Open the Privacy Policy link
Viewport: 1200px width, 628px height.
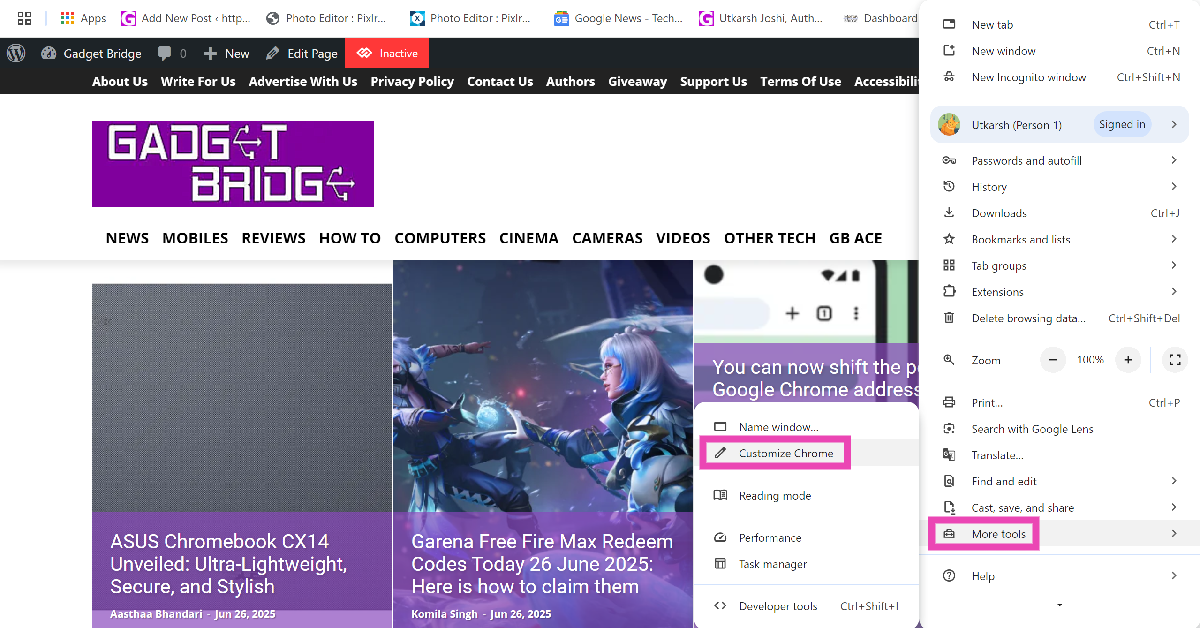click(412, 82)
